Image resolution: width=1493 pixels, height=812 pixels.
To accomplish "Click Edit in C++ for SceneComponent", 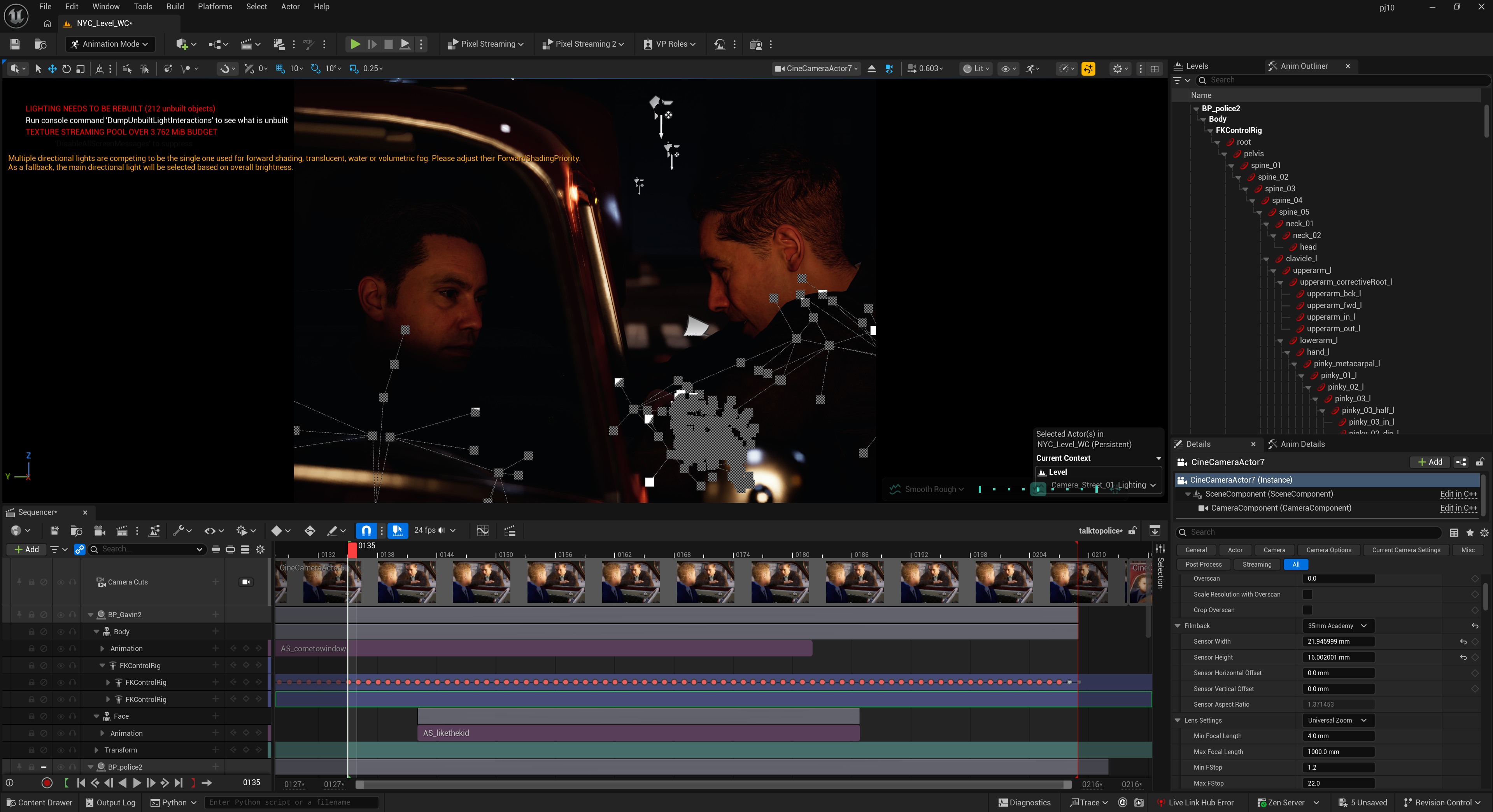I will click(x=1458, y=494).
